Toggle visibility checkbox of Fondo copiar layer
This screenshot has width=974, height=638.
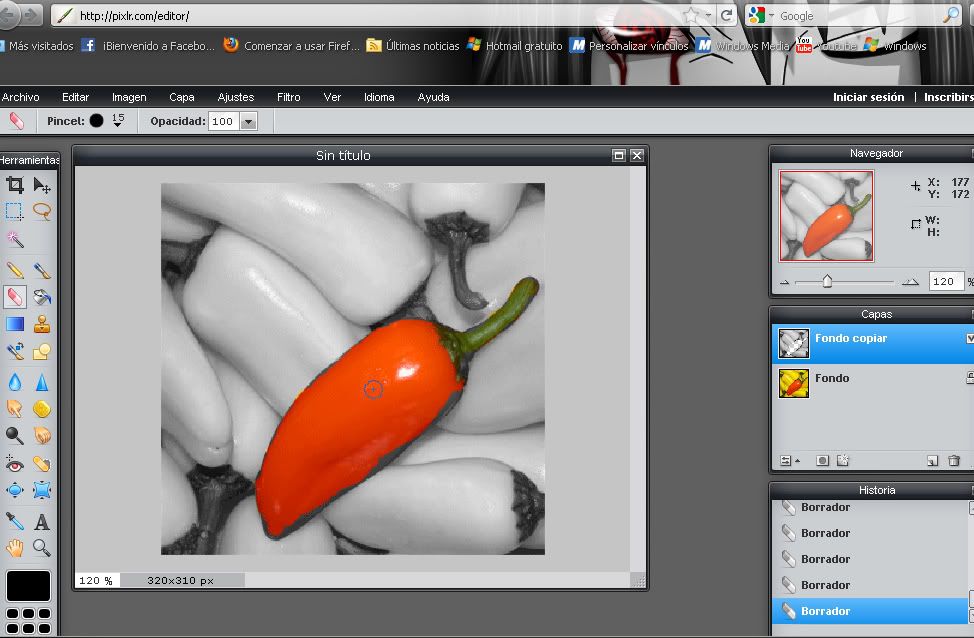coord(970,338)
